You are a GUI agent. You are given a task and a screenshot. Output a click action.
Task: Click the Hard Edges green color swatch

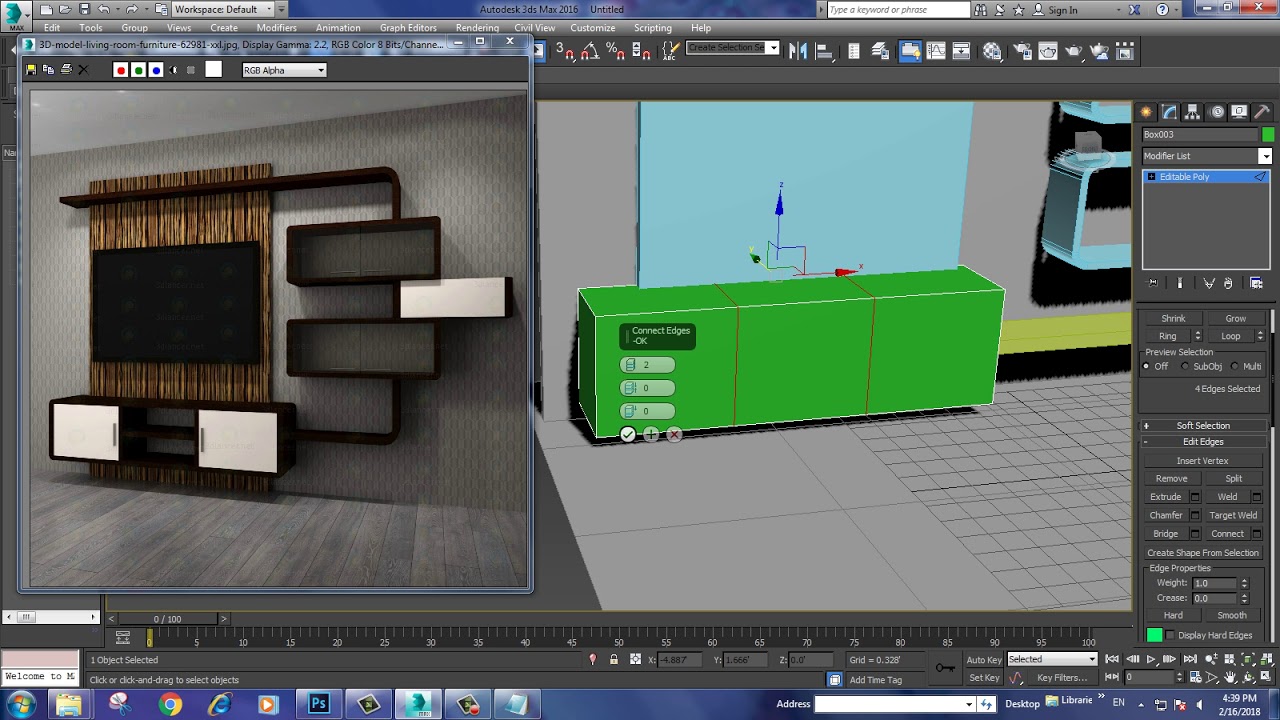[1155, 636]
